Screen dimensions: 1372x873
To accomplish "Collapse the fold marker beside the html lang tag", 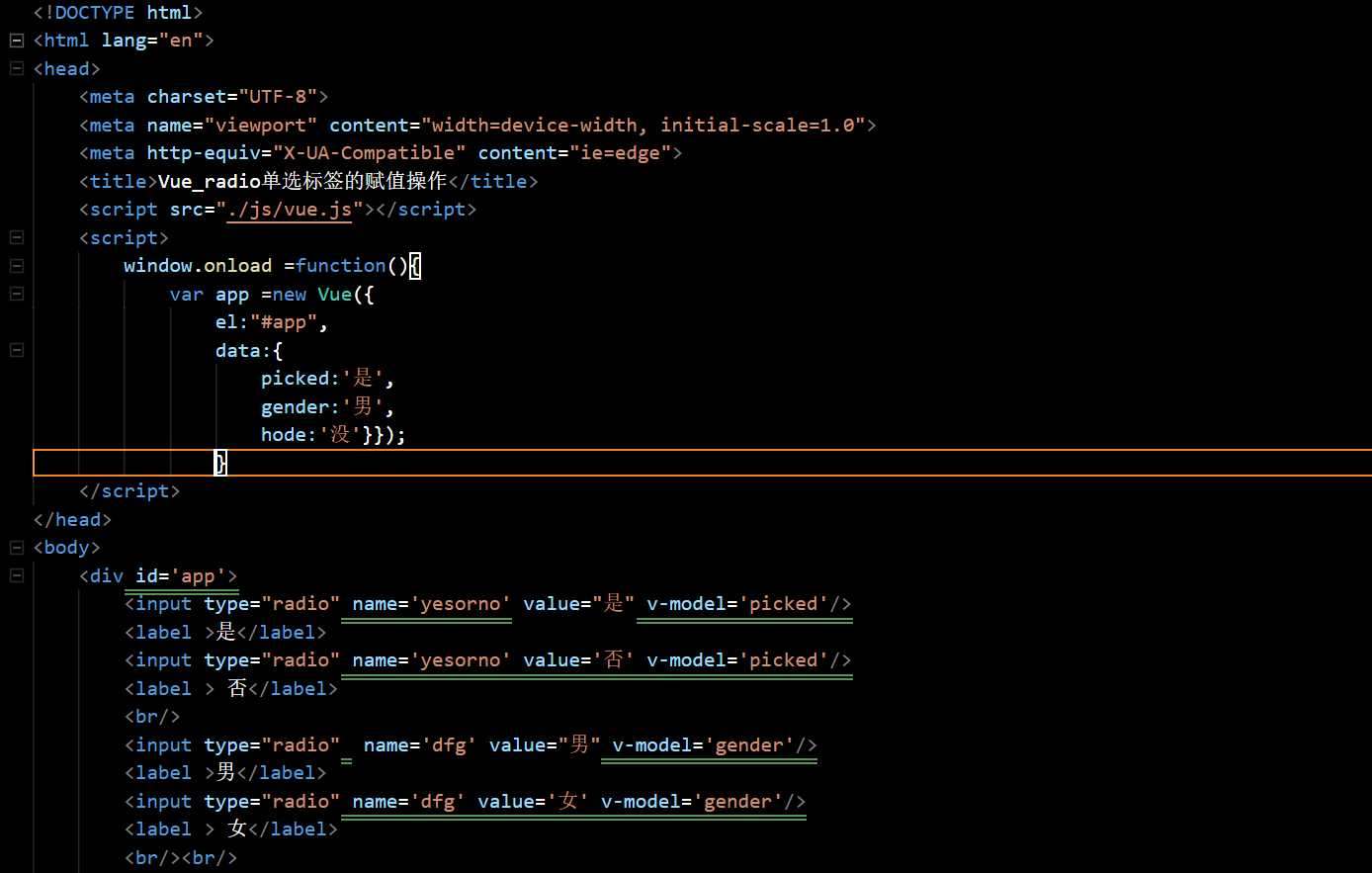I will point(16,41).
